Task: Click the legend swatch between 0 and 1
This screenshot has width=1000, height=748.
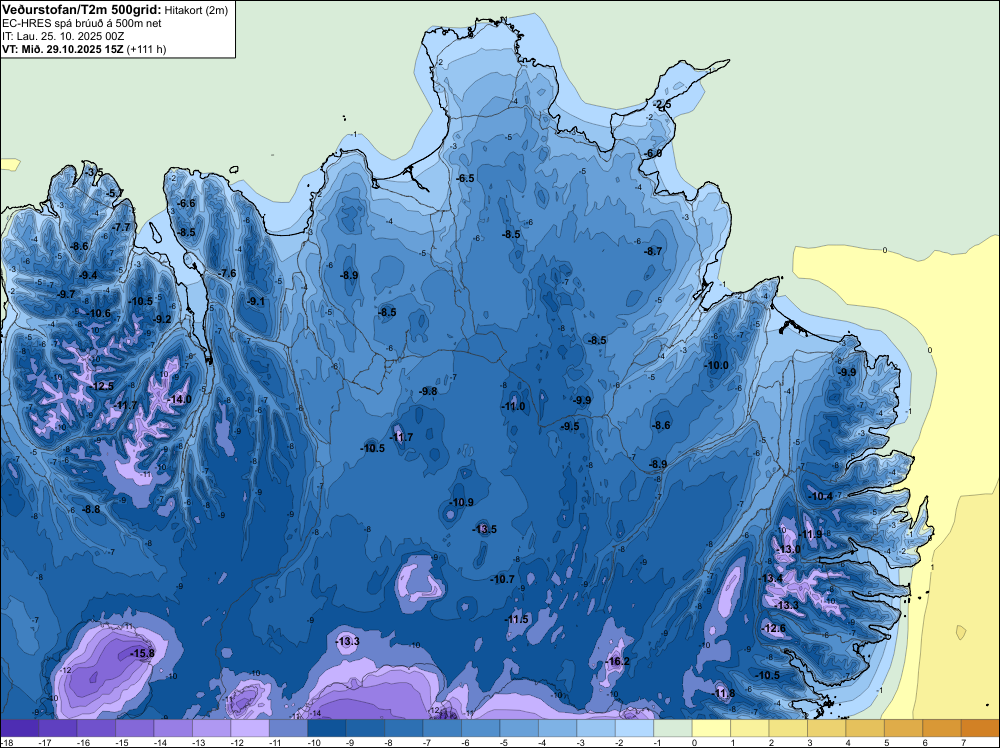Action: (711, 728)
